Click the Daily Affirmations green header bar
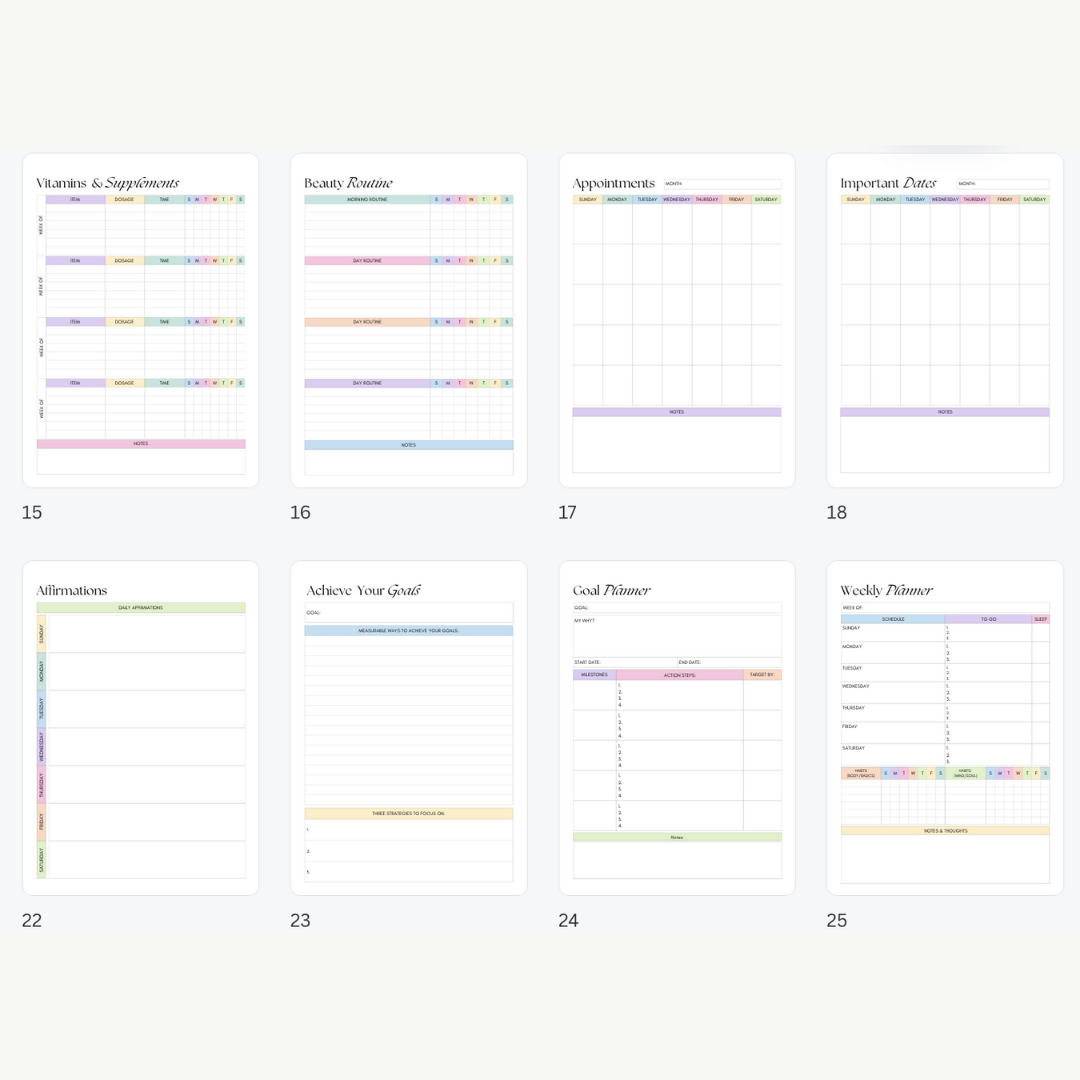 point(140,608)
